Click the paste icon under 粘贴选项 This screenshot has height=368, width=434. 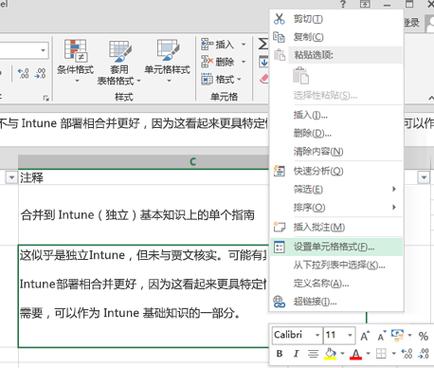click(x=301, y=75)
